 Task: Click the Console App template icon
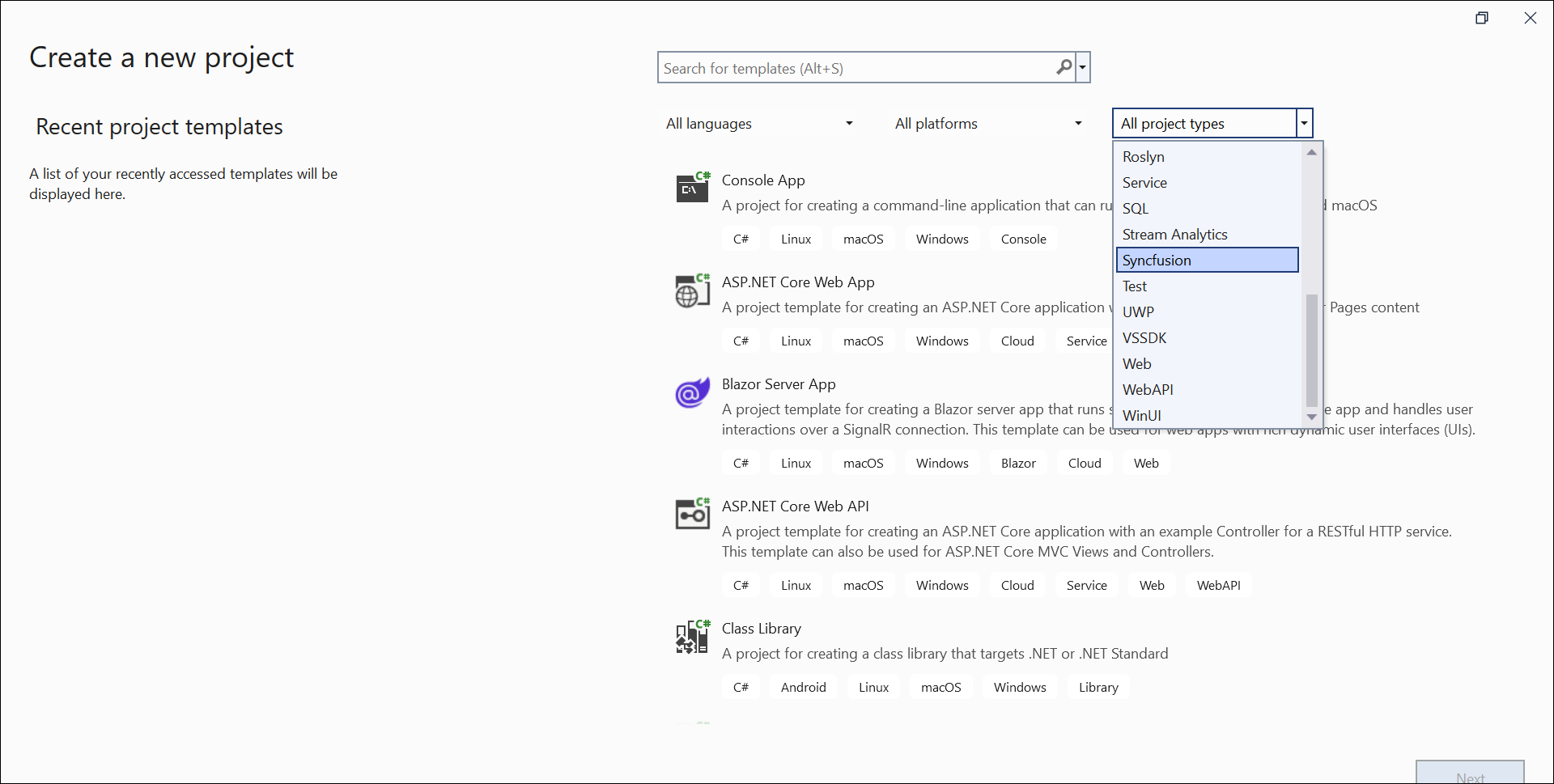[693, 188]
